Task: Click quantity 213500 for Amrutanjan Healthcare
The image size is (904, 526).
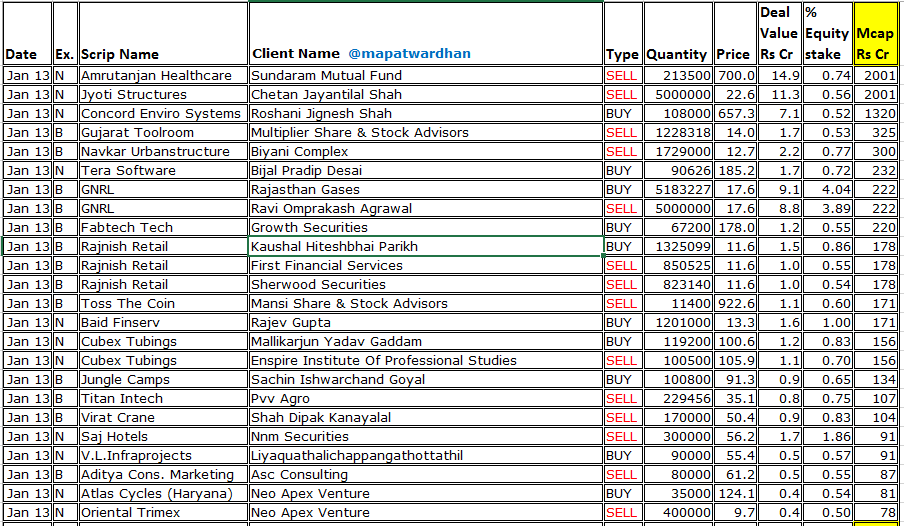Action: coord(678,76)
